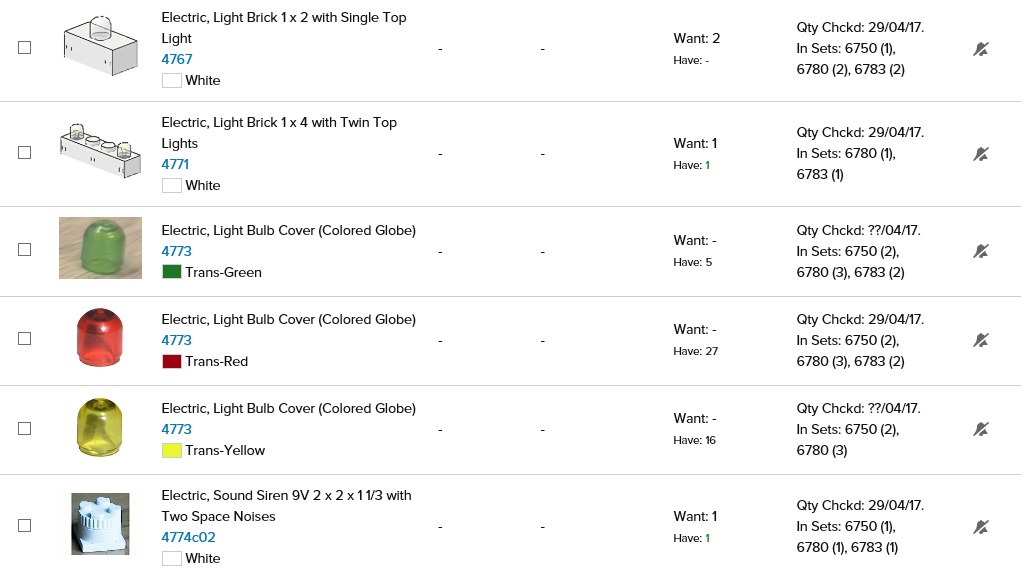
Task: Click notification icon for Sound Siren row
Action: click(981, 526)
